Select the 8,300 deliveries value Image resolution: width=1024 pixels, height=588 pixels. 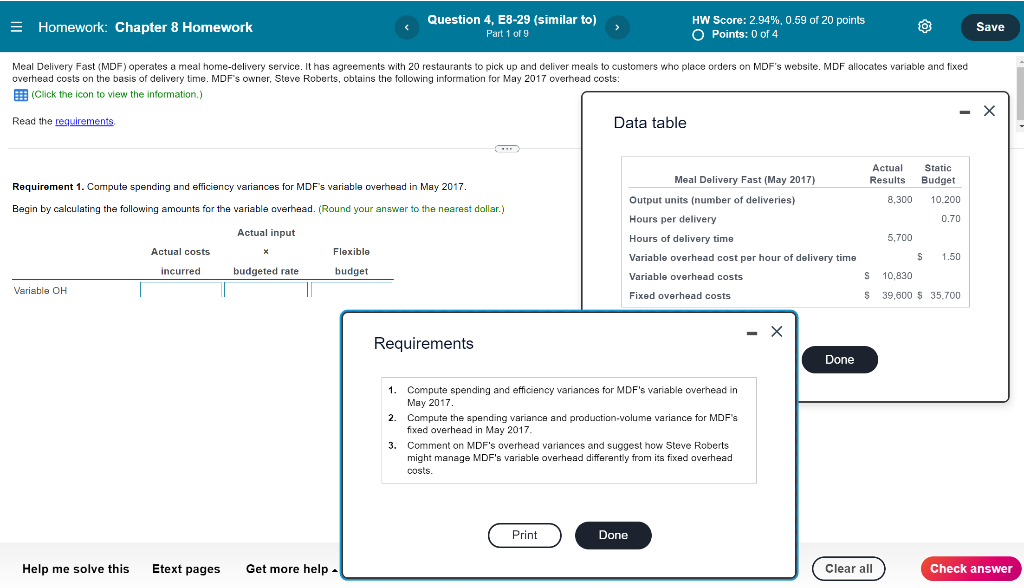tap(899, 200)
